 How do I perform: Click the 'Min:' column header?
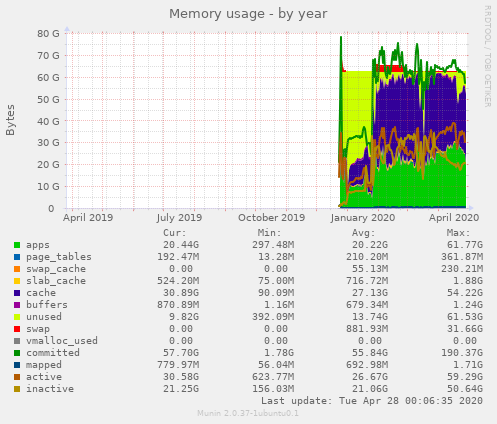269,233
